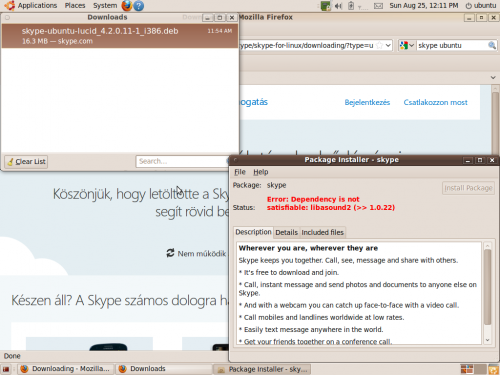
Task: Click the workspace switcher second workspace
Action: (480, 369)
